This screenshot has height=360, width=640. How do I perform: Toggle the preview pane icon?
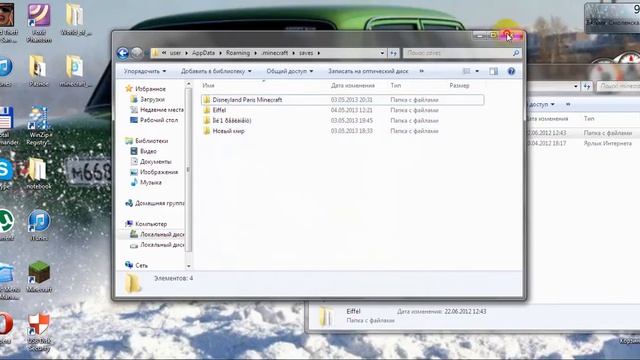click(x=493, y=71)
